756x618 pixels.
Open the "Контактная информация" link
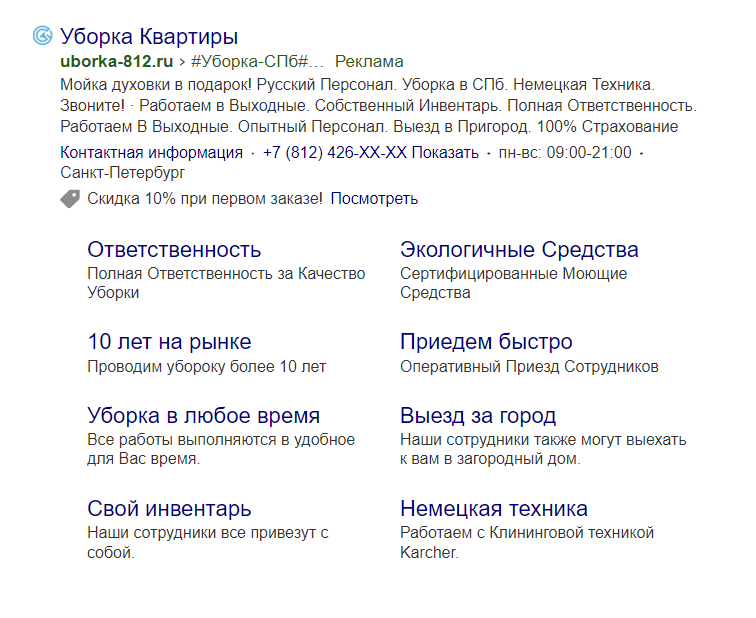coord(151,153)
